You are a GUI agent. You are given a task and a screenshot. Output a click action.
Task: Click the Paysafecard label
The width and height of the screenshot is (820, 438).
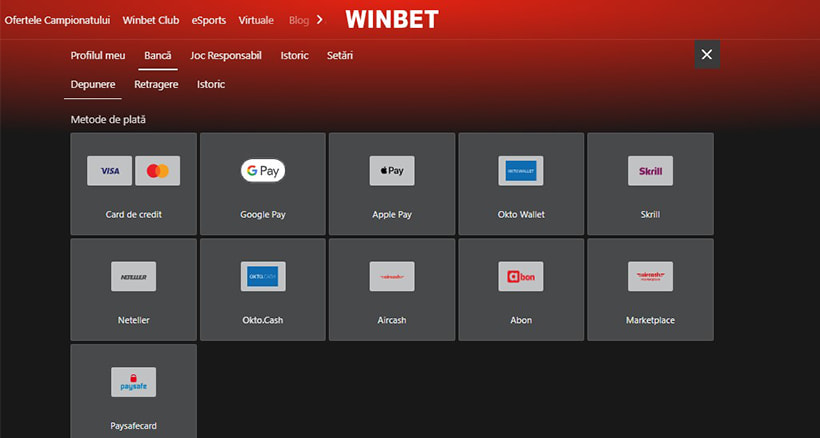pyautogui.click(x=133, y=425)
